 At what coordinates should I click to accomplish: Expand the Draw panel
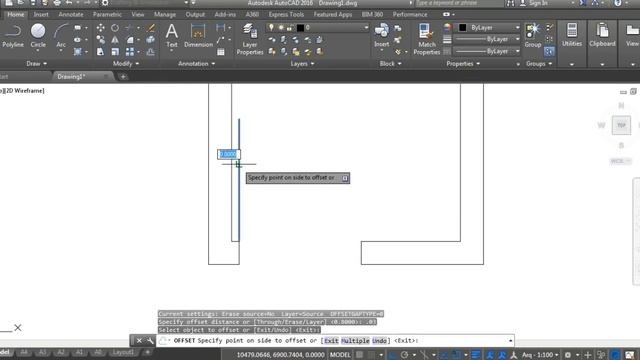coord(36,64)
